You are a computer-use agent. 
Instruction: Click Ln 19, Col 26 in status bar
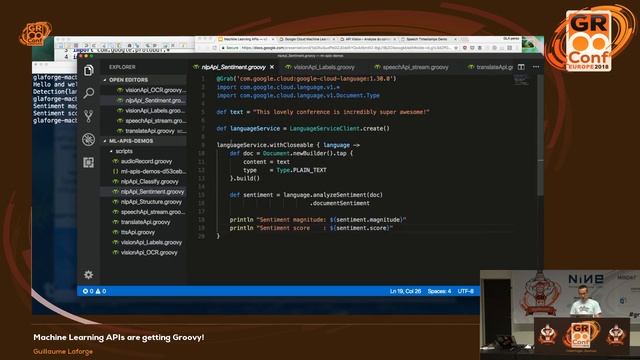[x=405, y=291]
